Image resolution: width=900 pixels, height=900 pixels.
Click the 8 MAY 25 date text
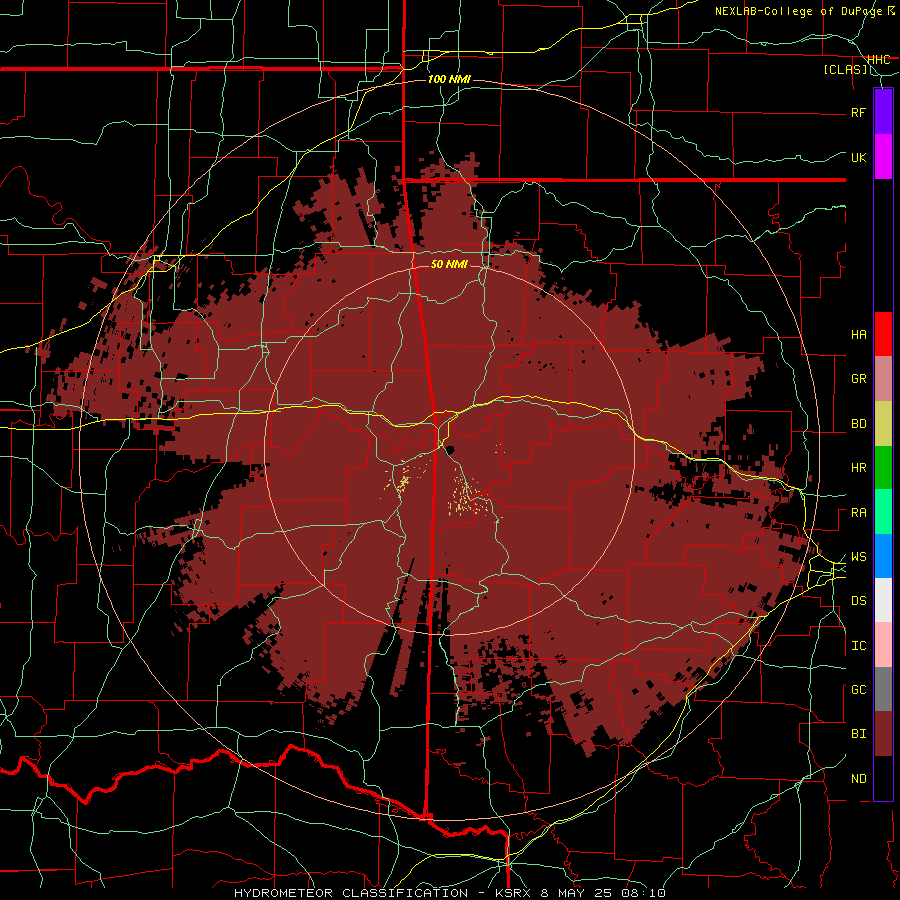click(x=575, y=893)
